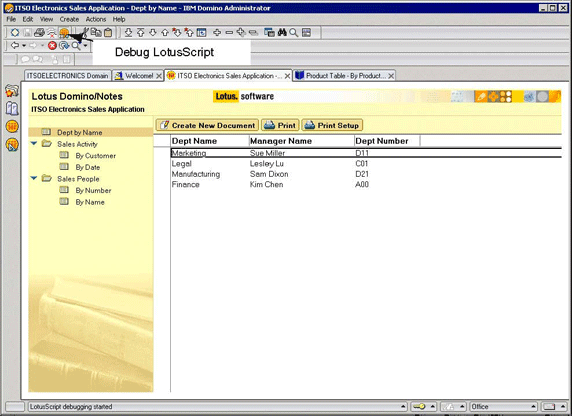The image size is (572, 416).
Task: Close the Welcome tab
Action: [159, 76]
